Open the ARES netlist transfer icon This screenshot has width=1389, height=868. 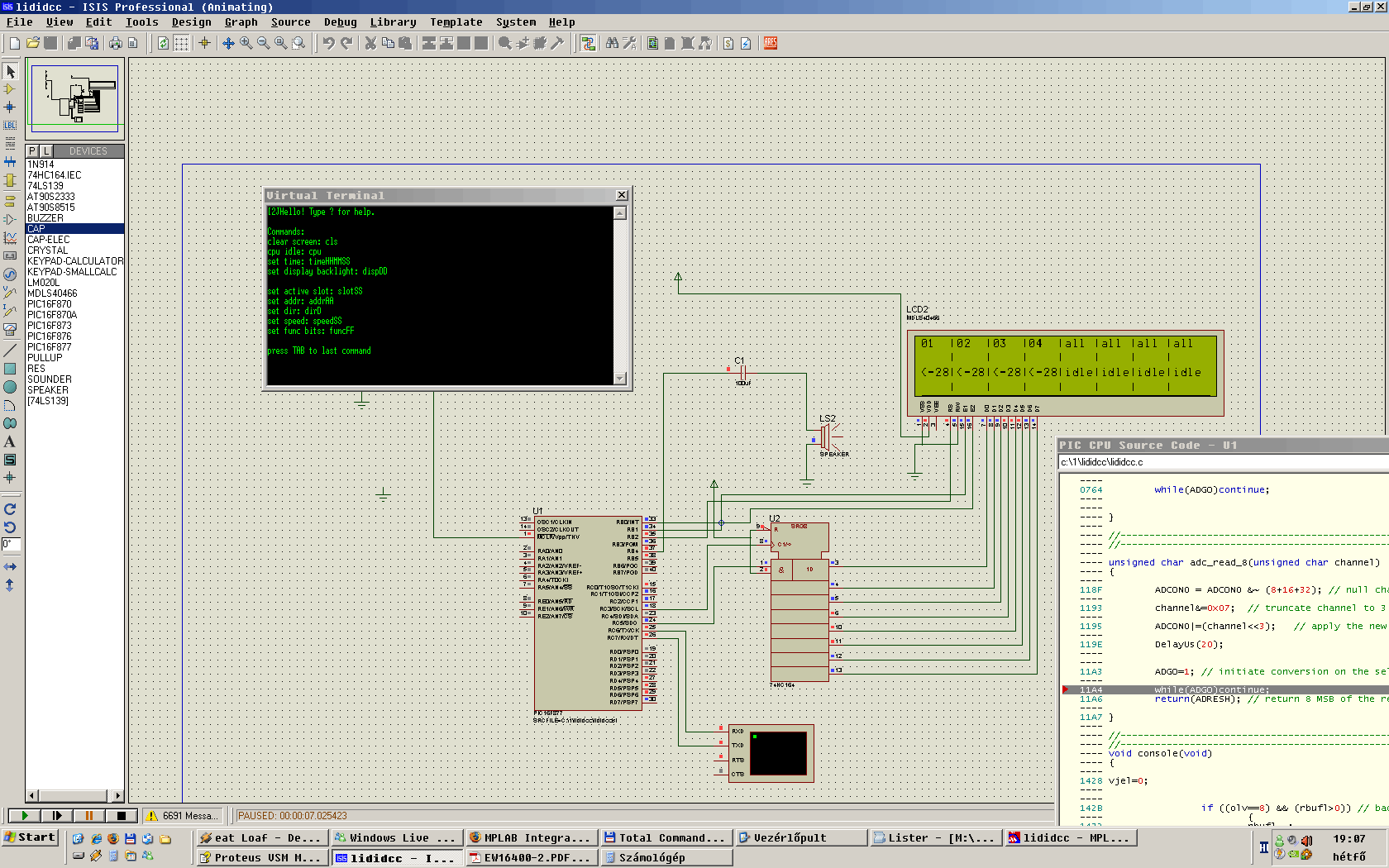click(771, 43)
